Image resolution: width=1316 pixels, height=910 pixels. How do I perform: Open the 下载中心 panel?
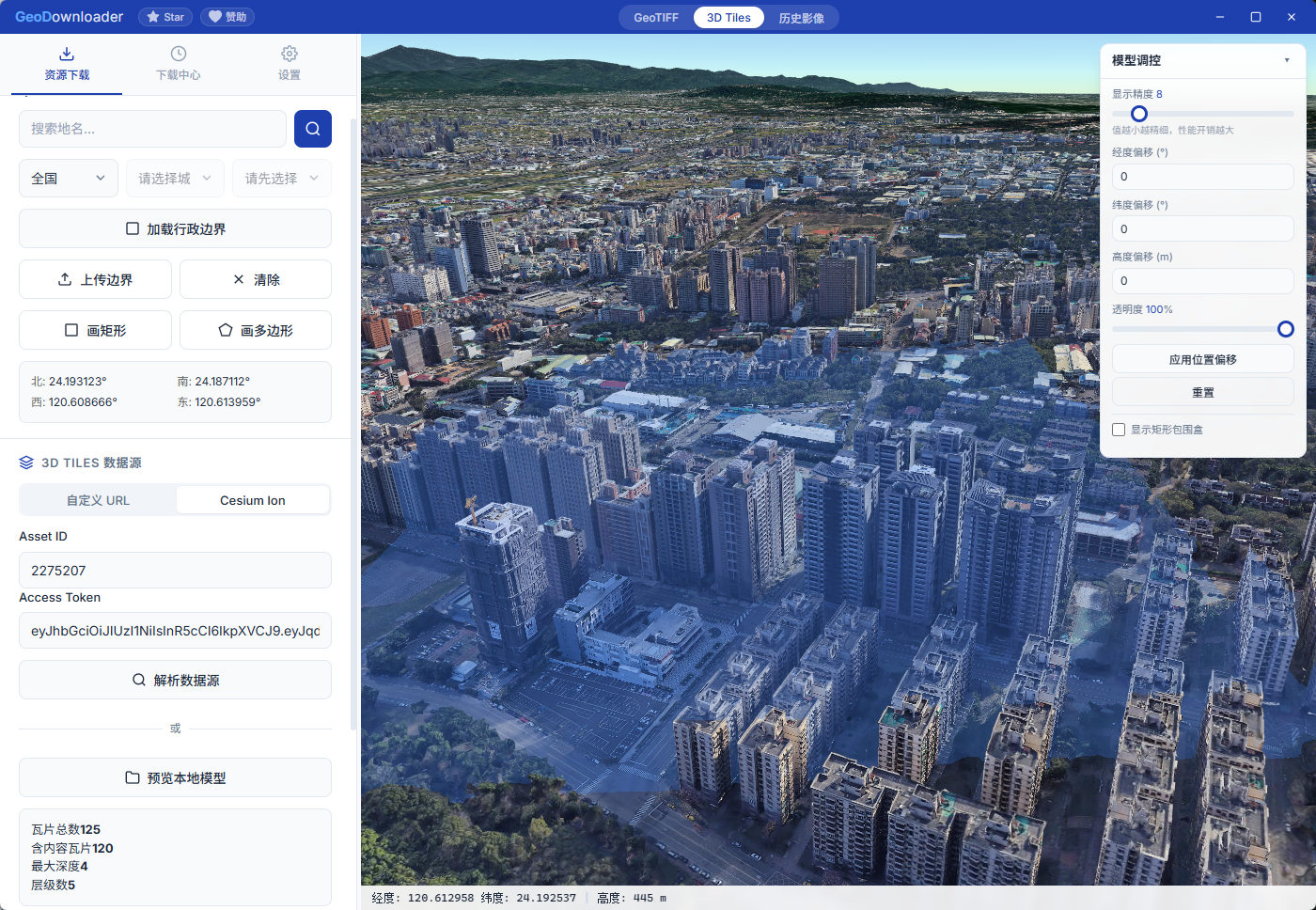coord(178,64)
